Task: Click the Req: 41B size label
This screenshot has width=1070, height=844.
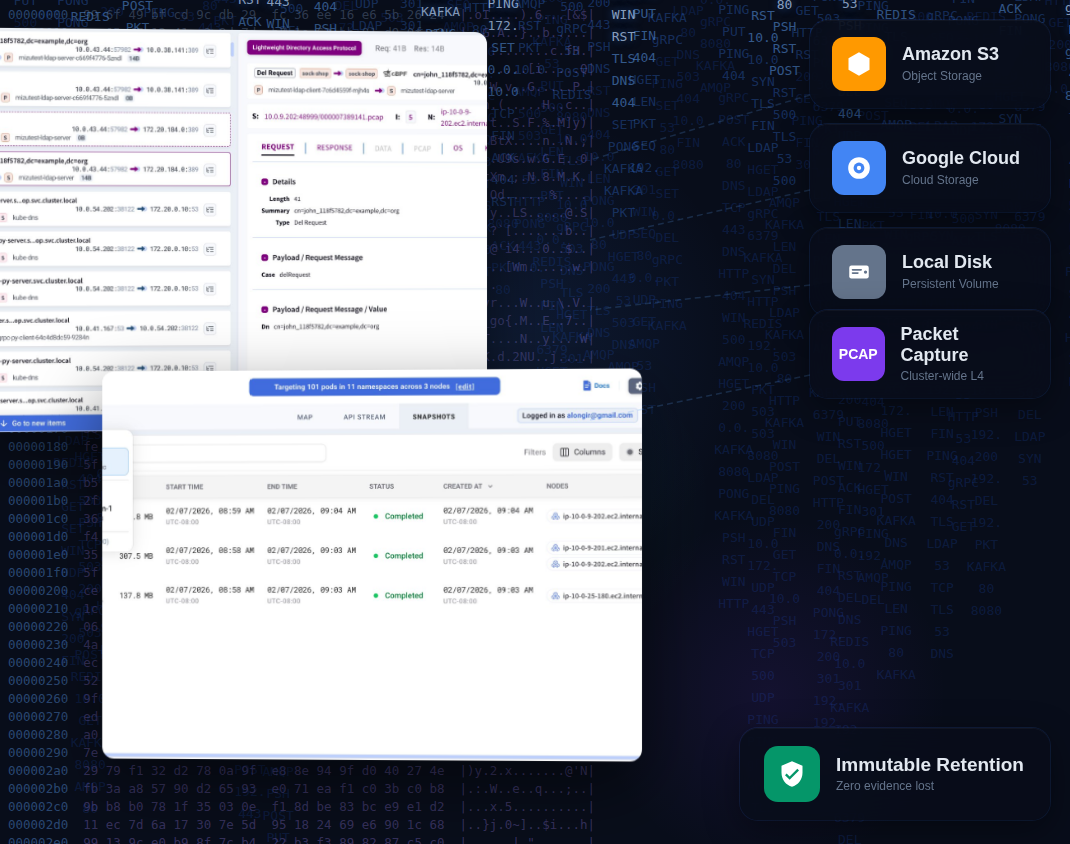Action: pyautogui.click(x=390, y=48)
